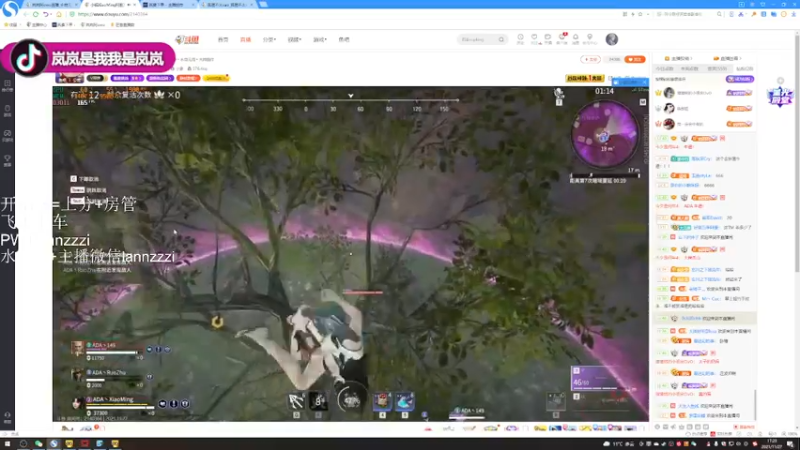The height and width of the screenshot is (450, 800).
Task: Click the blue popup above video corner
Action: point(630,82)
